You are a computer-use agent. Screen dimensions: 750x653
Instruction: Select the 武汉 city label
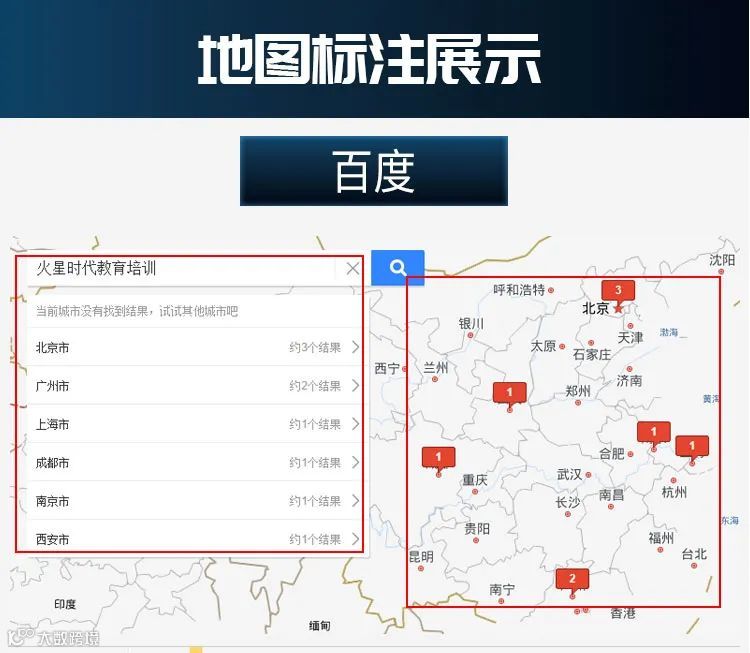tap(569, 475)
